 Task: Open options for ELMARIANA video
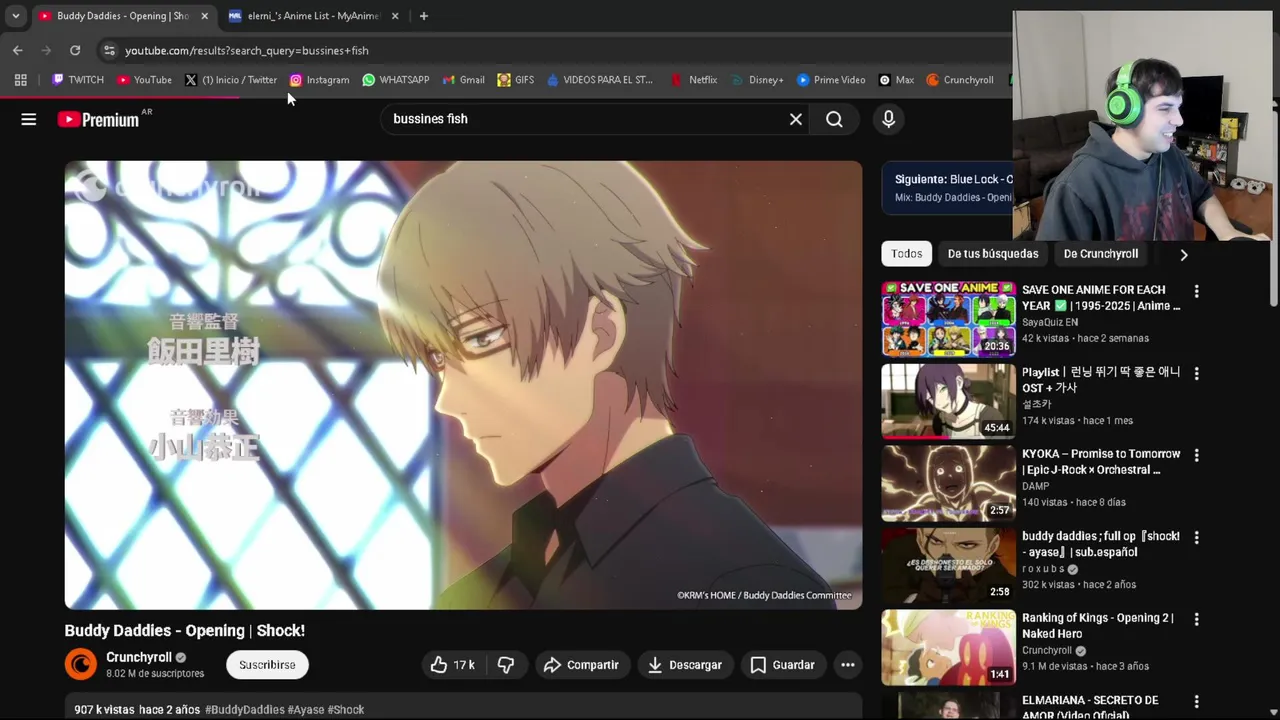1196,701
